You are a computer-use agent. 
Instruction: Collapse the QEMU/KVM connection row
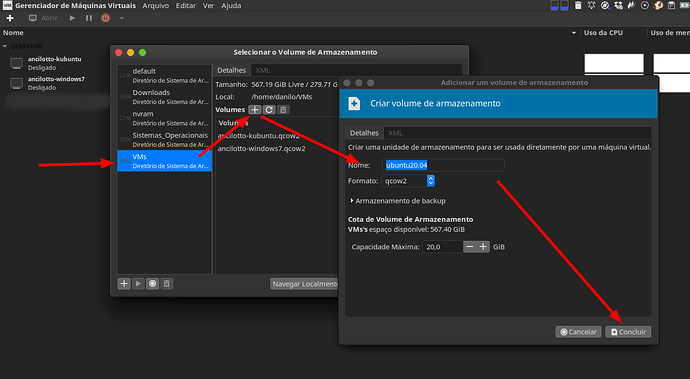[5, 46]
